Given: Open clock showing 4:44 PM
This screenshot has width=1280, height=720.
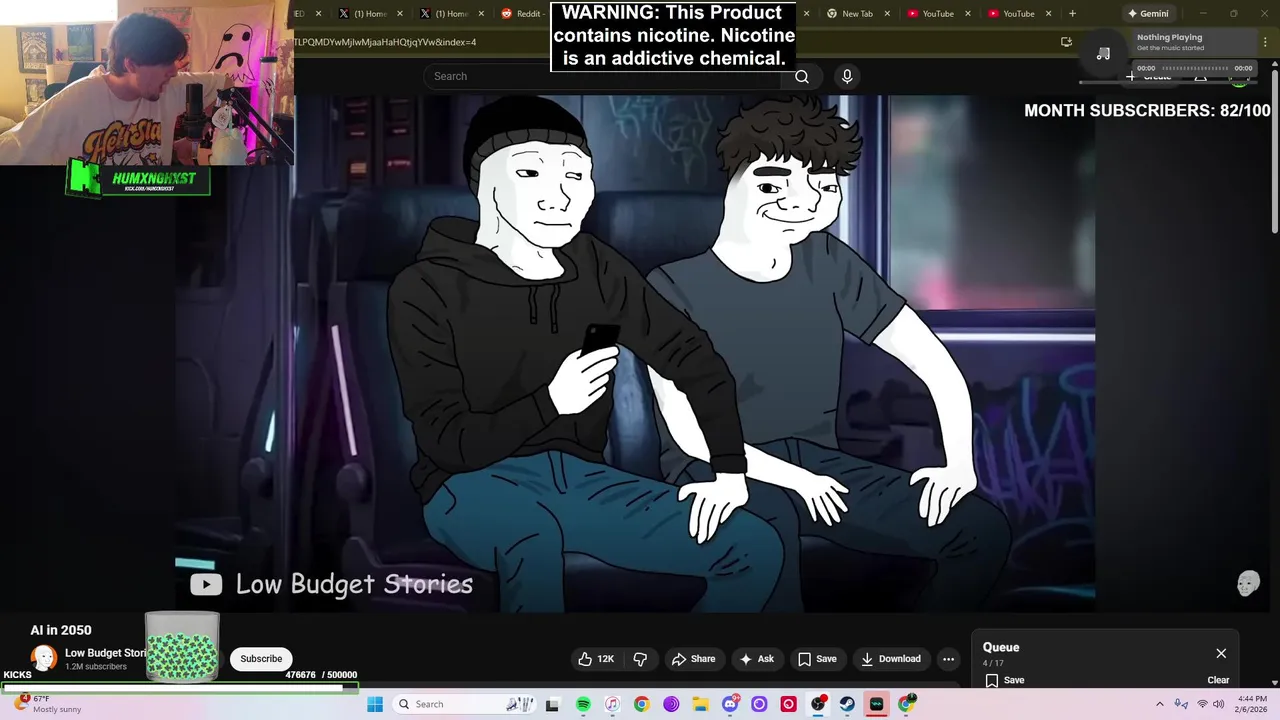Looking at the screenshot, I should (1252, 704).
